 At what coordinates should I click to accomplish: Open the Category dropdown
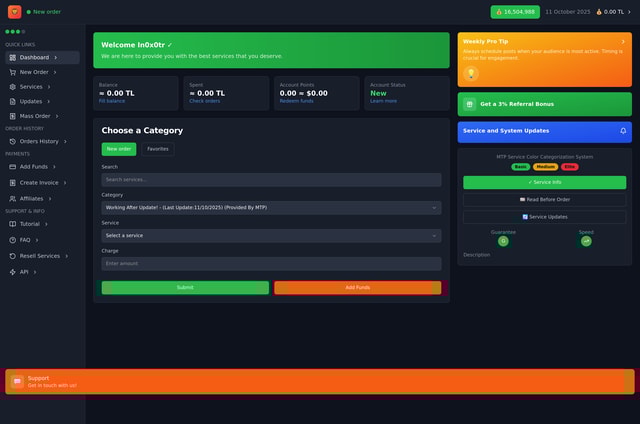click(x=271, y=208)
